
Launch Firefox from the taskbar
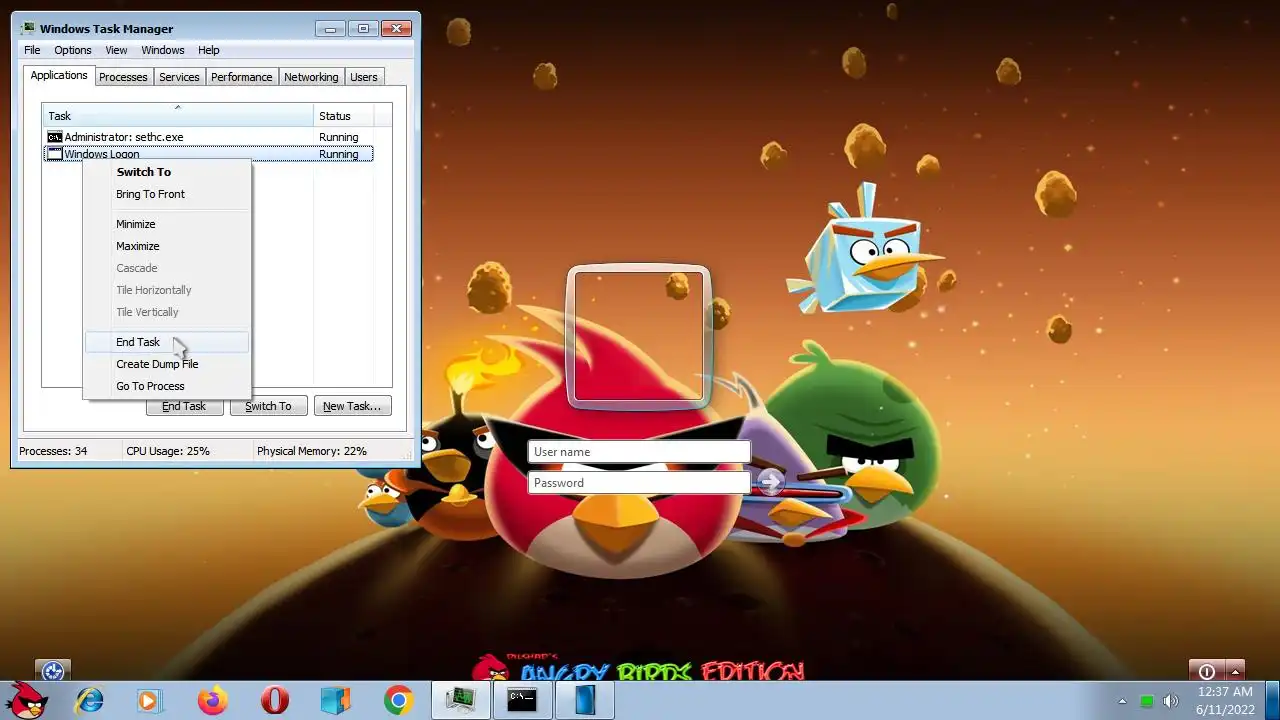[x=212, y=701]
